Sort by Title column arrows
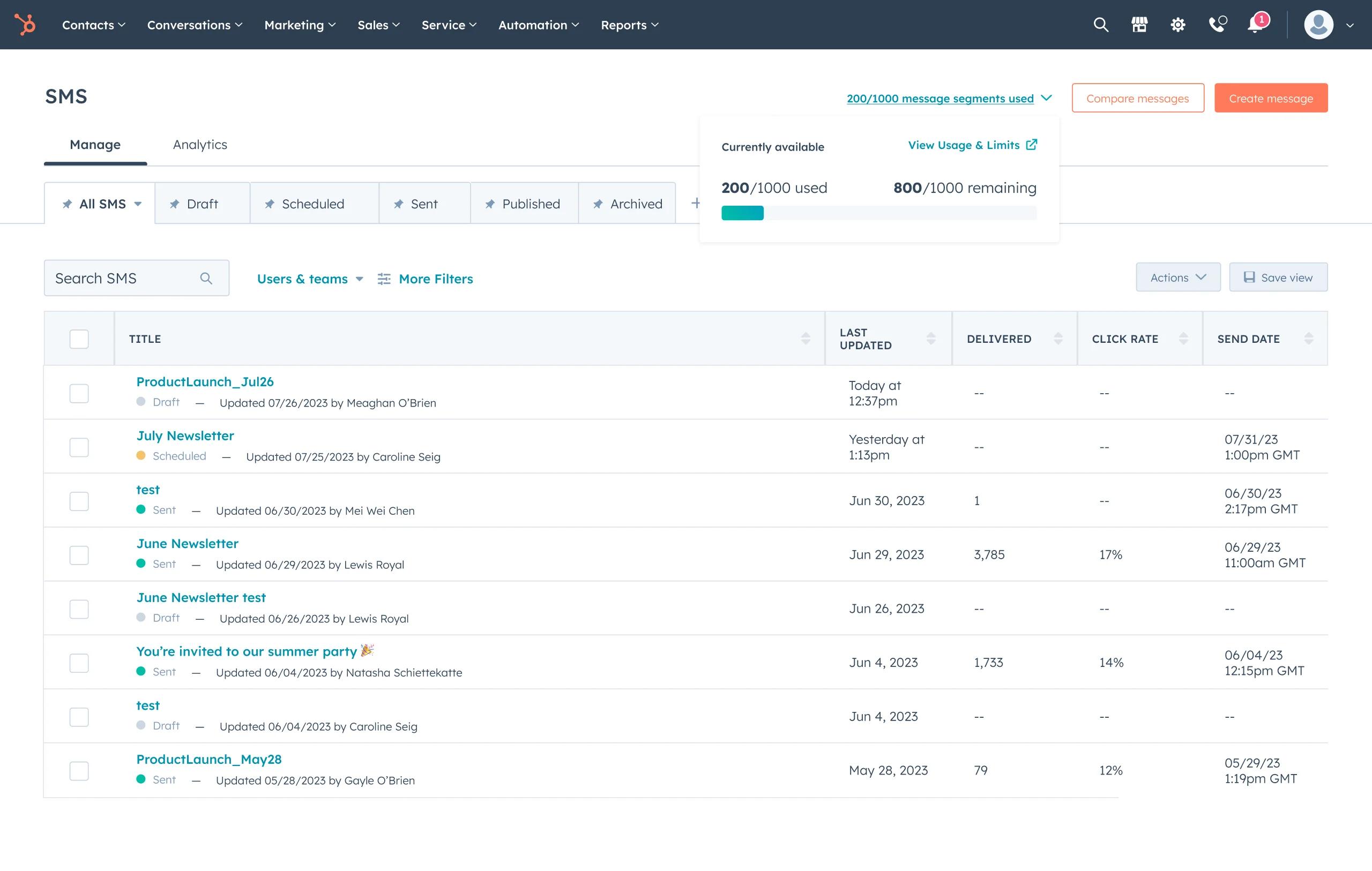1372x871 pixels. [806, 339]
